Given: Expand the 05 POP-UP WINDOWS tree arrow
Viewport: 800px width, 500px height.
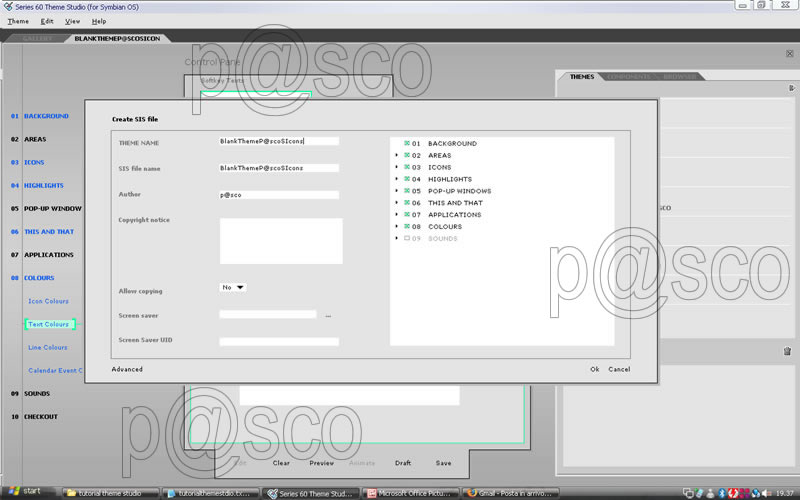Looking at the screenshot, I should pyautogui.click(x=397, y=191).
